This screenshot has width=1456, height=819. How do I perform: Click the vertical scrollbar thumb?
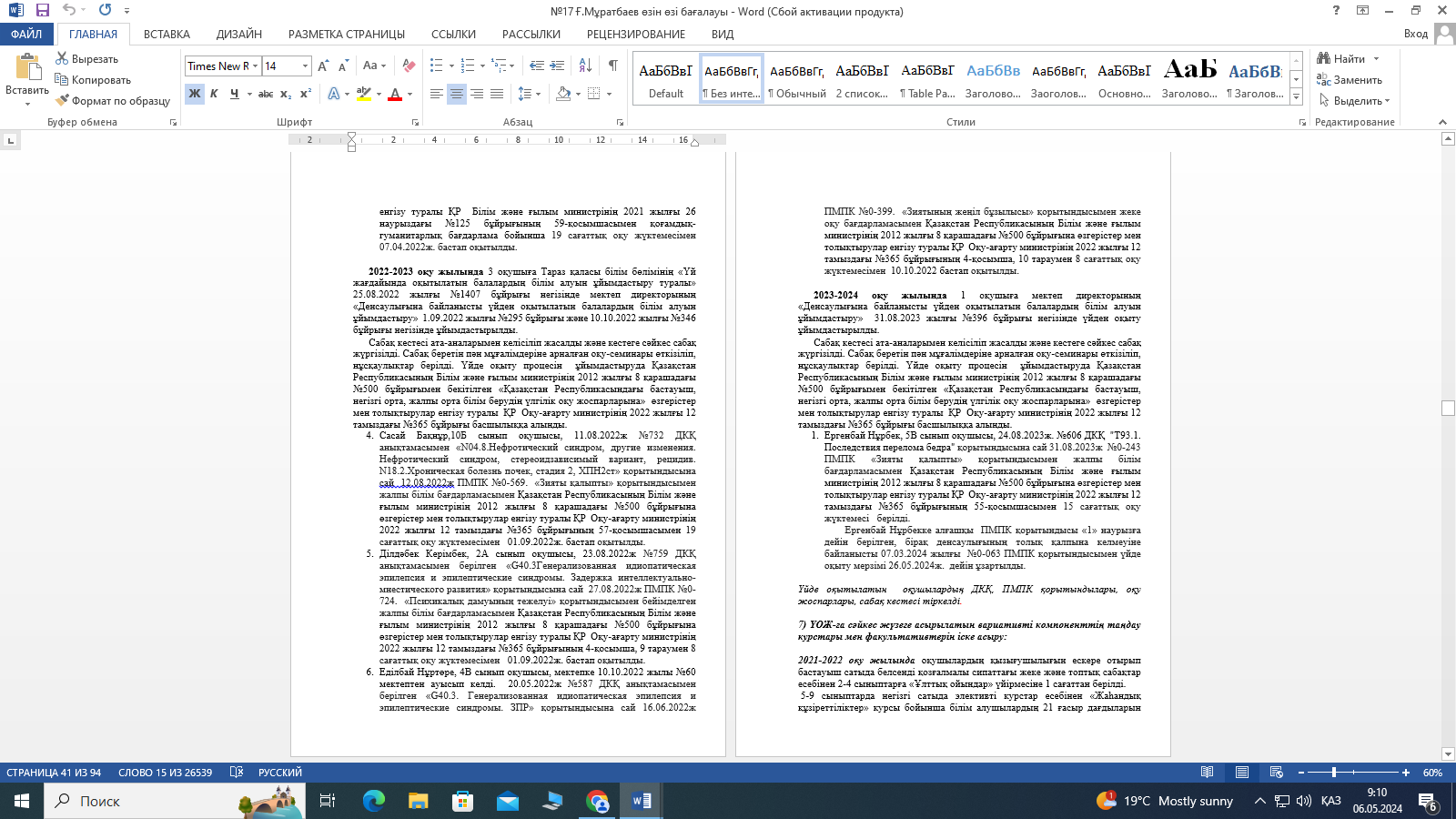(1448, 409)
